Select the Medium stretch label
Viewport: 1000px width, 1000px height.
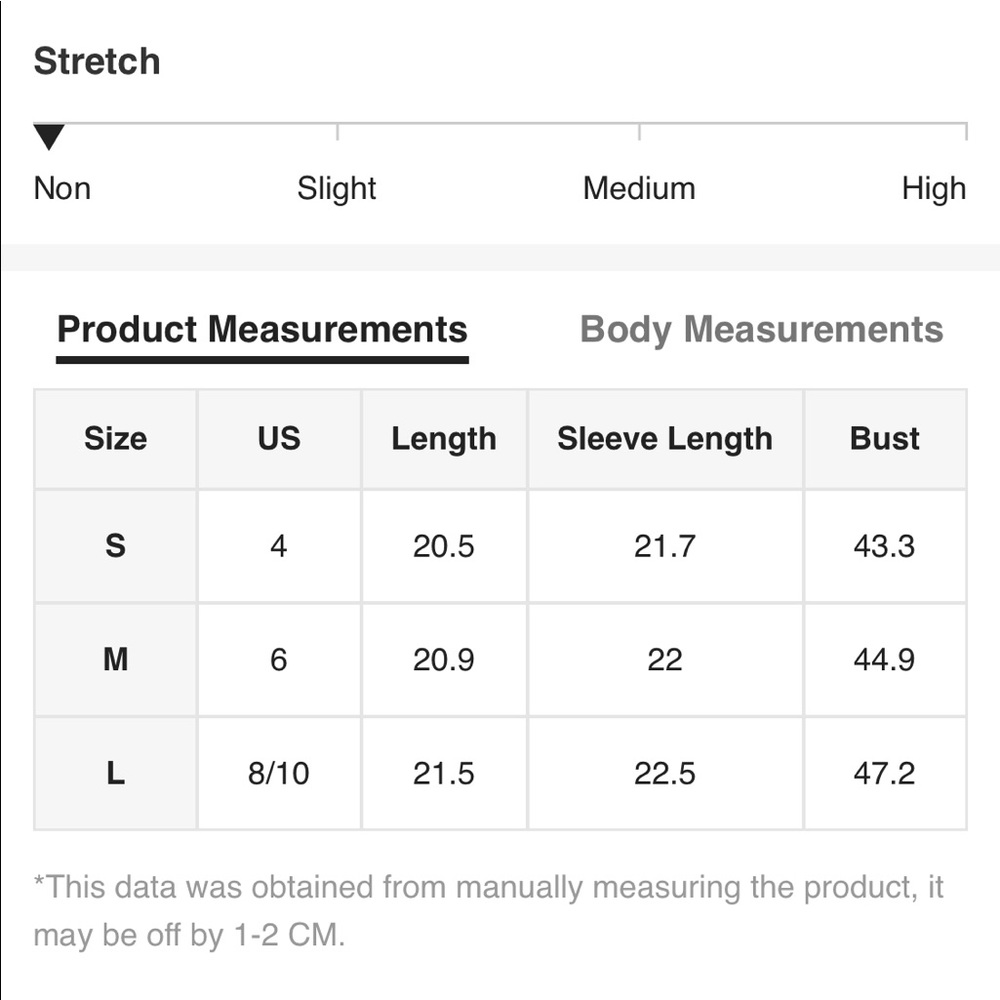639,189
